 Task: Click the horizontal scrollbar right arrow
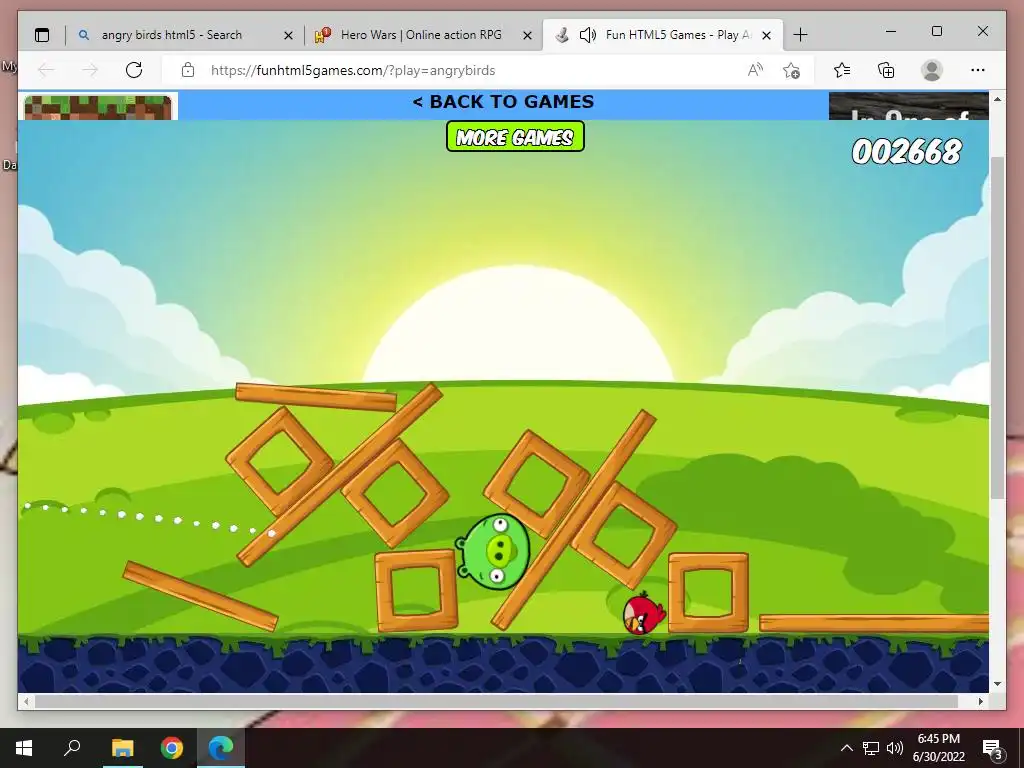pos(981,701)
